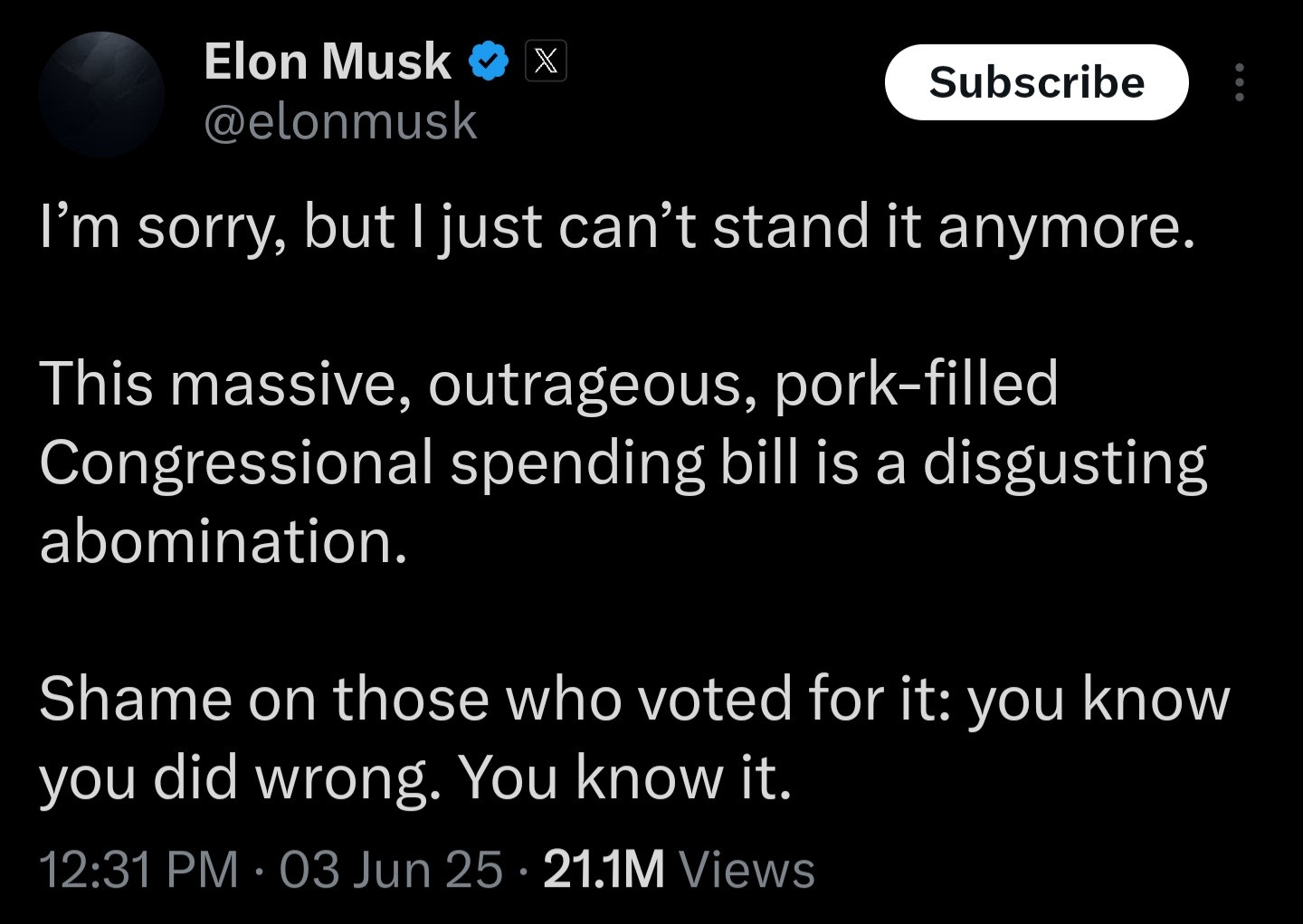Open Elon Musk's profile avatar
1303x924 pixels.
pyautogui.click(x=101, y=93)
